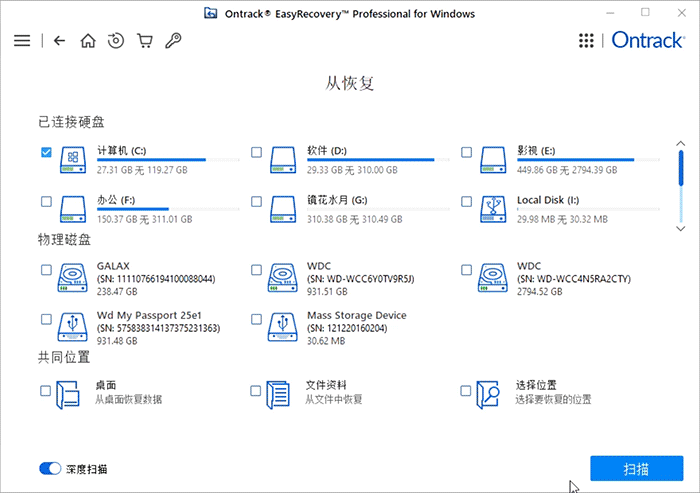Open the hamburger menu
700x493 pixels.
pyautogui.click(x=22, y=41)
